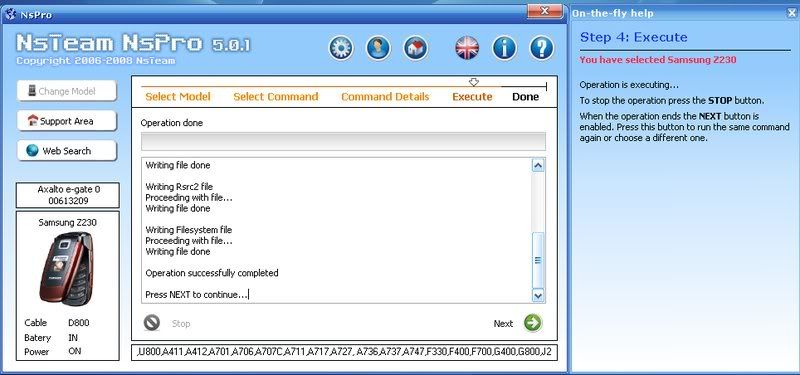800x375 pixels.
Task: Open the info icon
Action: point(504,48)
